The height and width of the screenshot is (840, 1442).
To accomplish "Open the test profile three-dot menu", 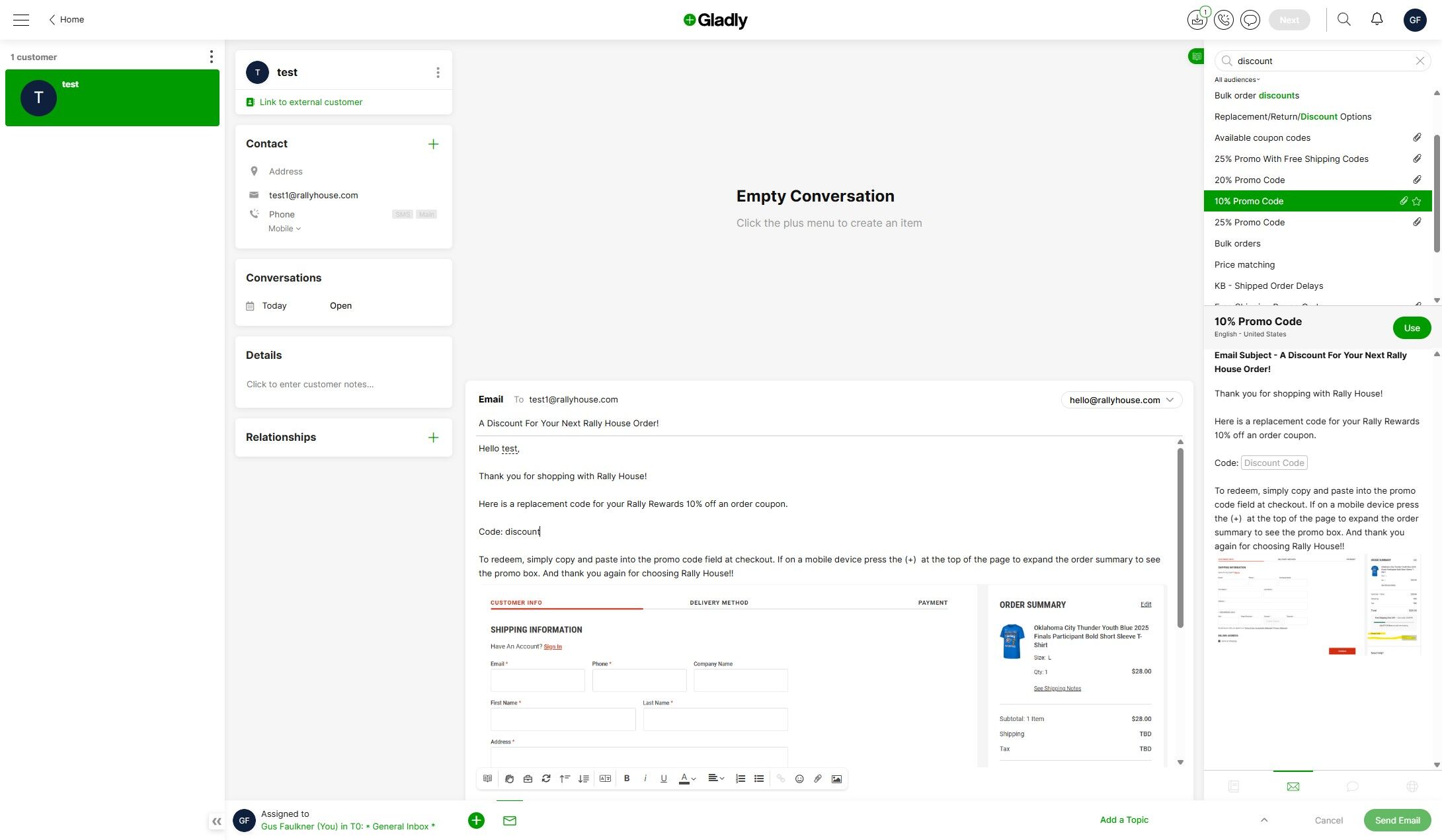I will coord(438,73).
